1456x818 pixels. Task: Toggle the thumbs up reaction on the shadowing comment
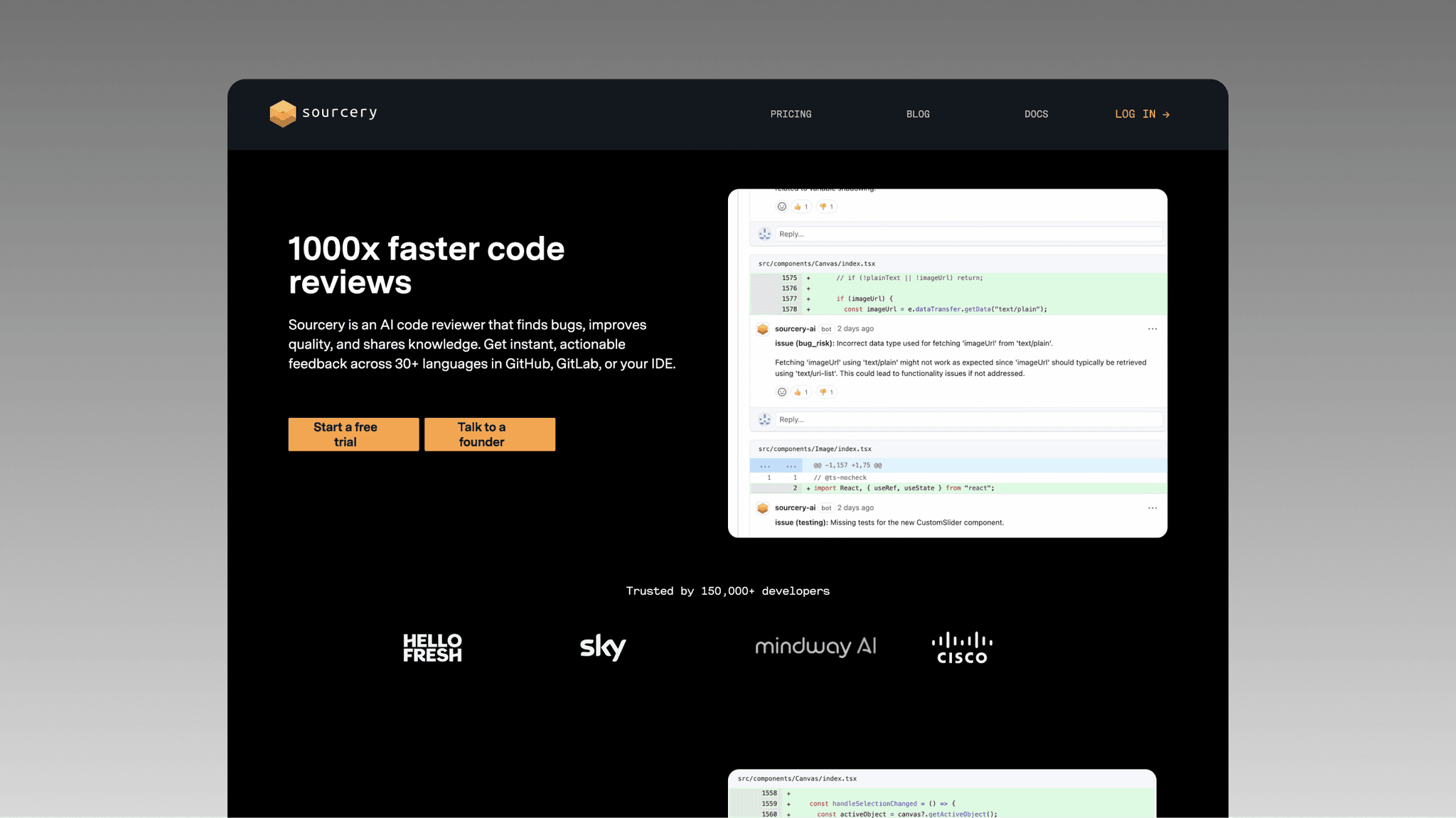click(801, 207)
